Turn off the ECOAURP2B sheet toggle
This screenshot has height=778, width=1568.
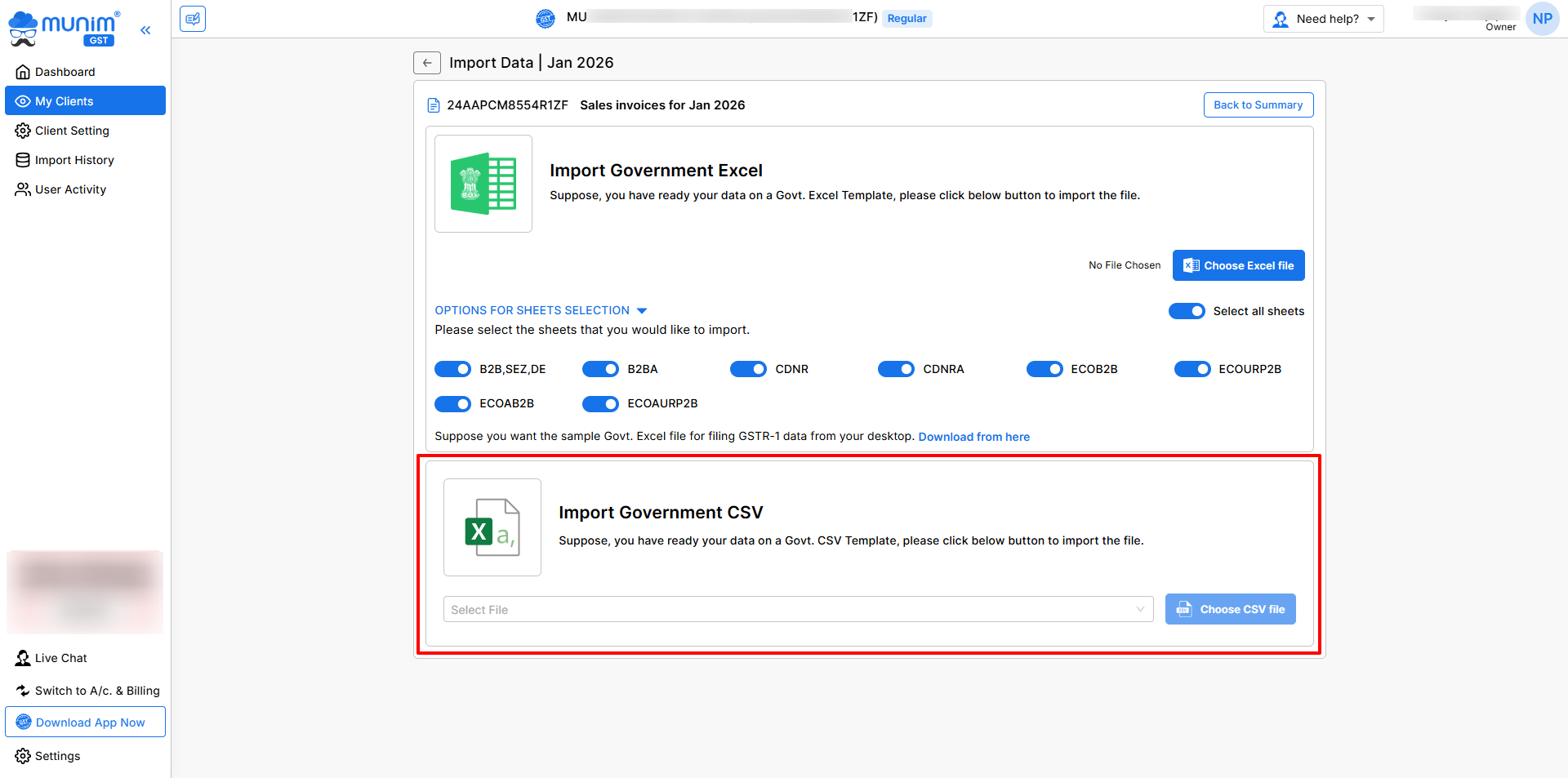pos(600,404)
